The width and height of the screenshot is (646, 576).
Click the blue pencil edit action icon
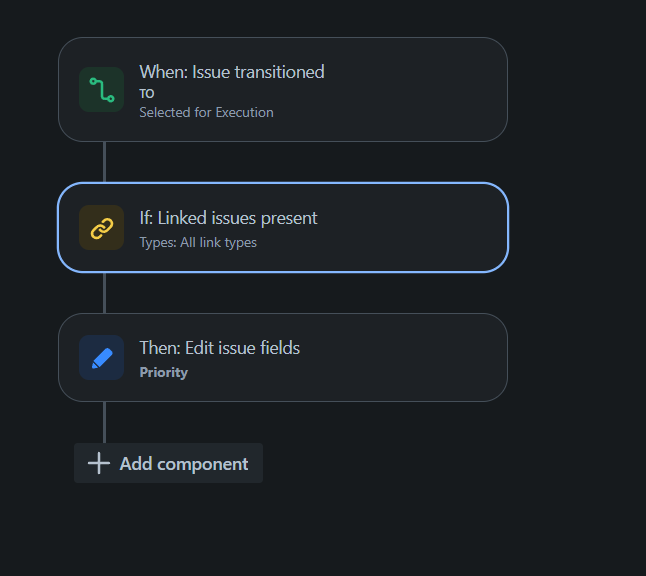coord(101,358)
